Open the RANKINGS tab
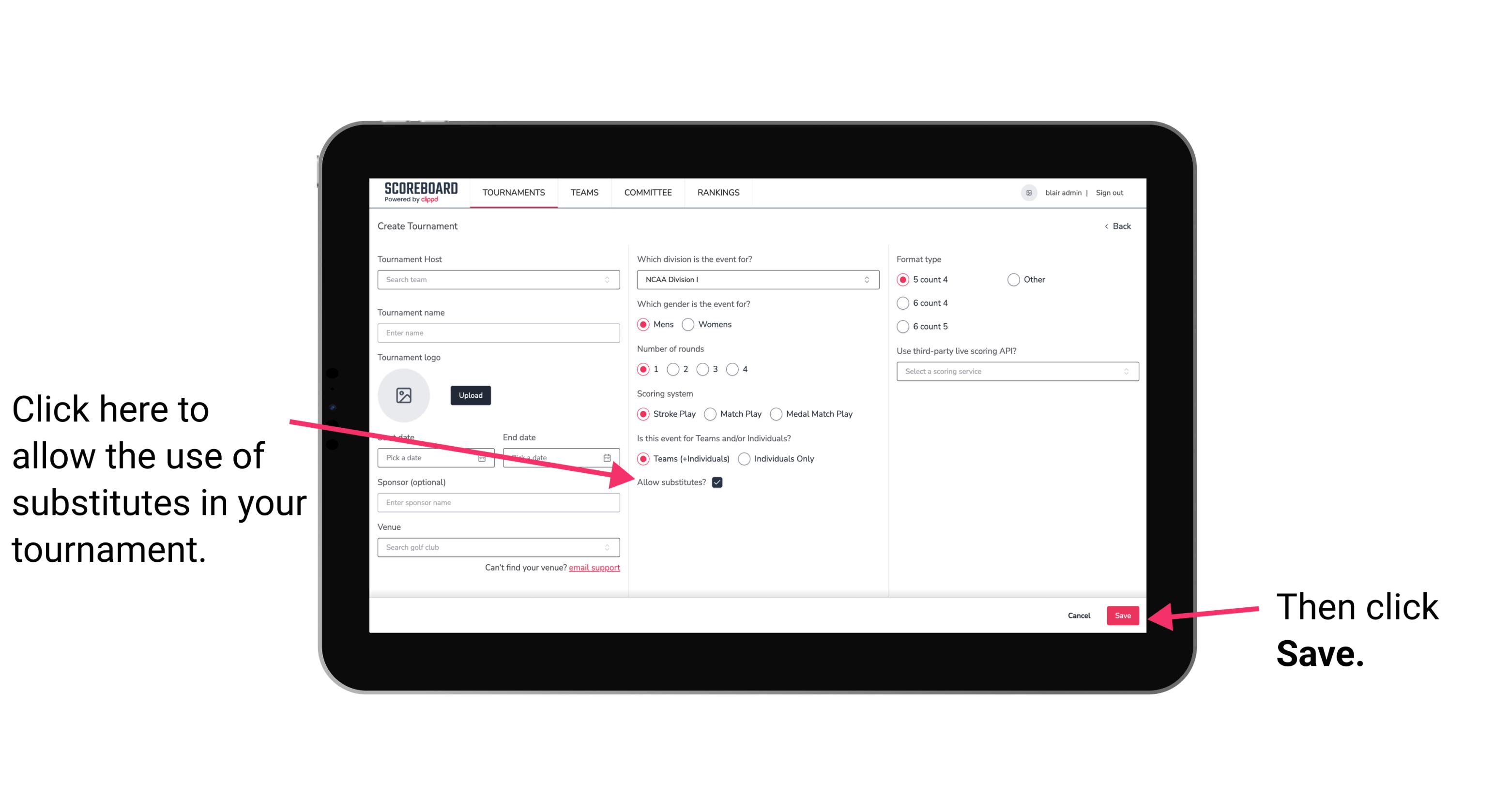Screen dimensions: 1510x812 [x=718, y=192]
